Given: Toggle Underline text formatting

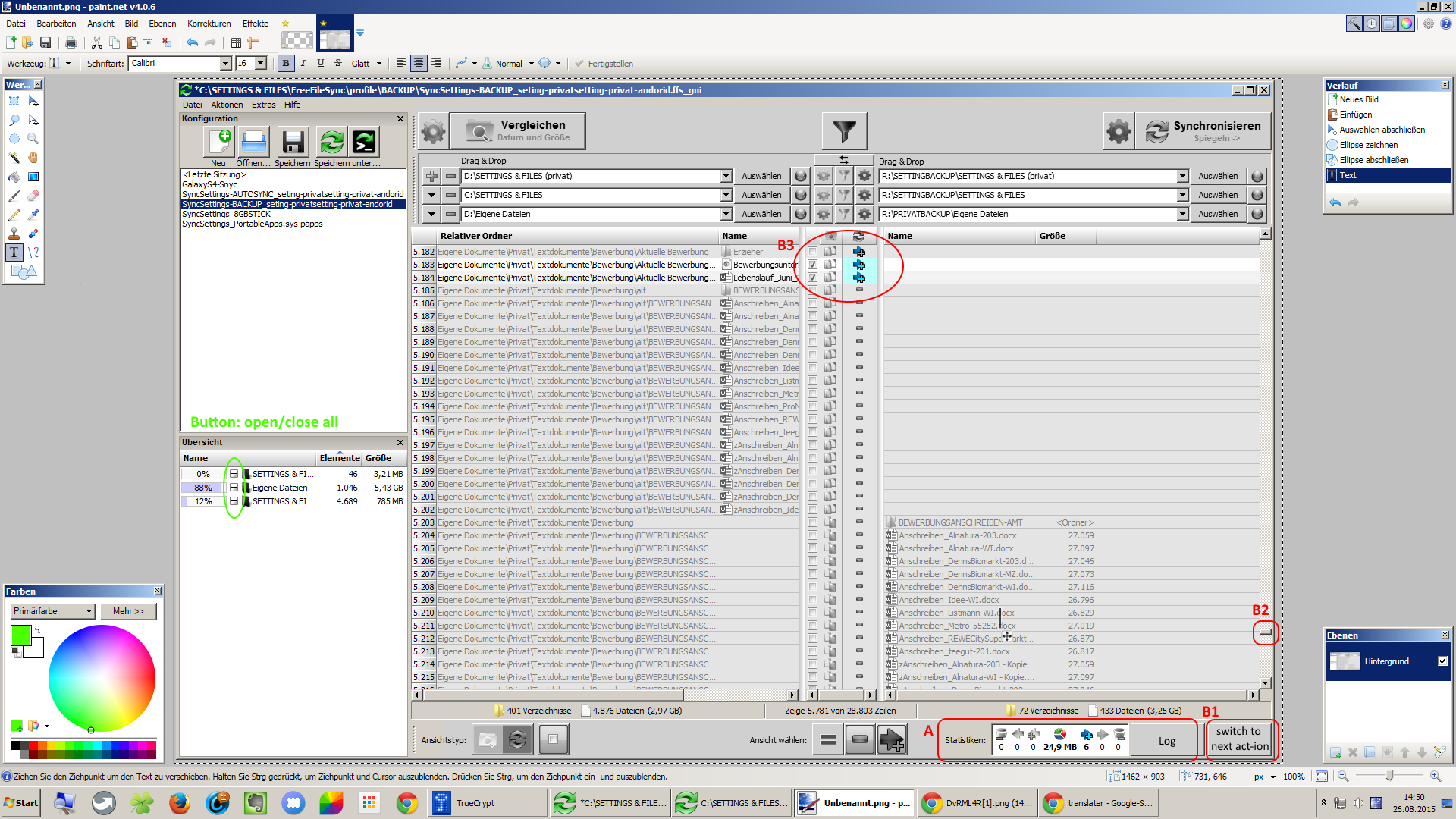Looking at the screenshot, I should pos(321,63).
